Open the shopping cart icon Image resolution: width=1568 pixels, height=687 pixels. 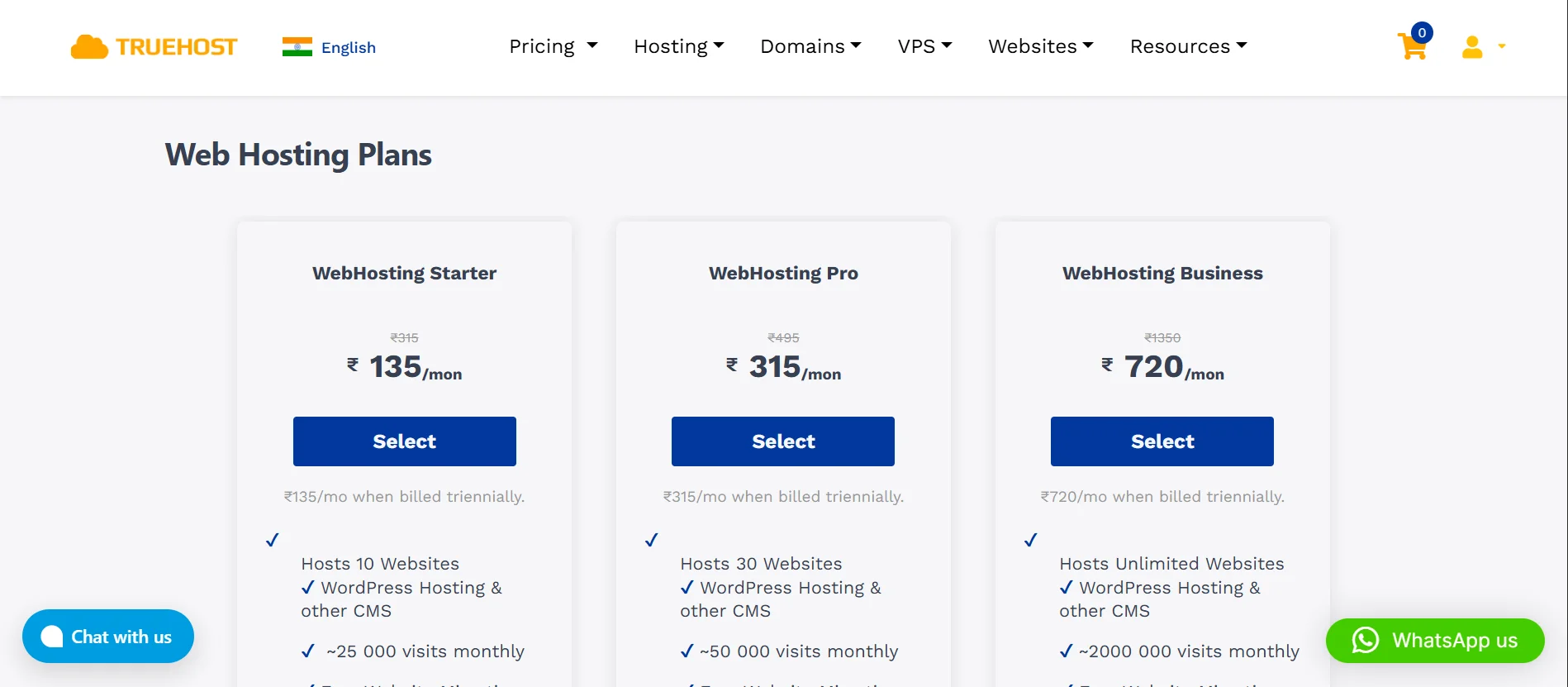[x=1412, y=47]
